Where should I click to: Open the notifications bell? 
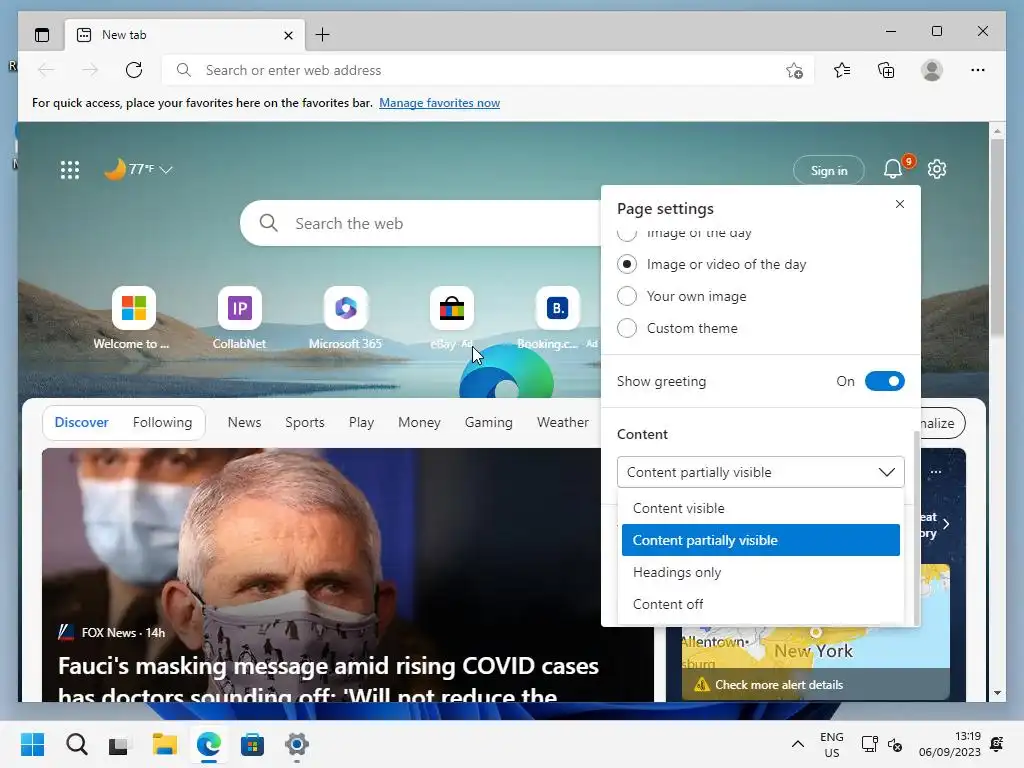click(893, 169)
